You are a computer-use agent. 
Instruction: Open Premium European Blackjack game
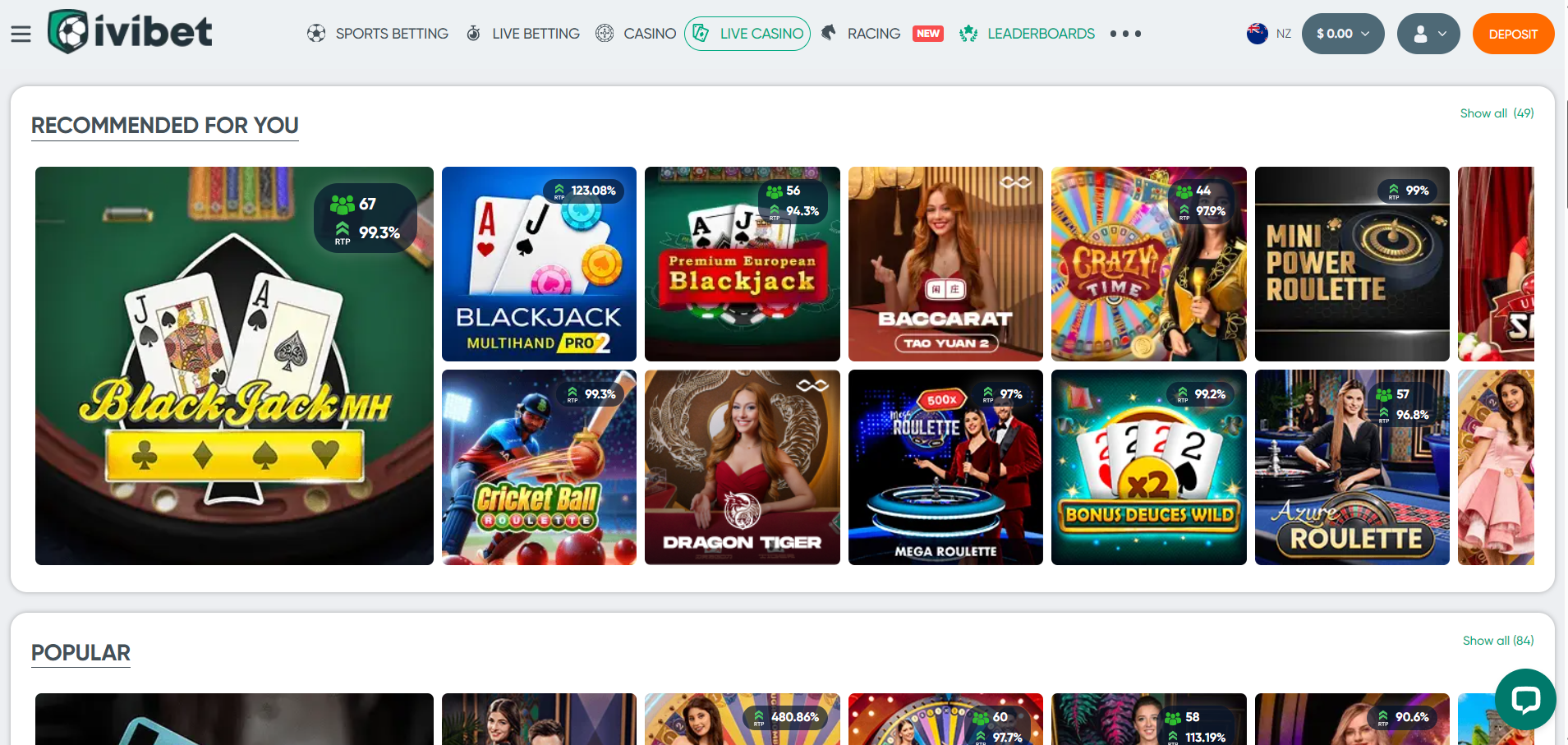[743, 264]
